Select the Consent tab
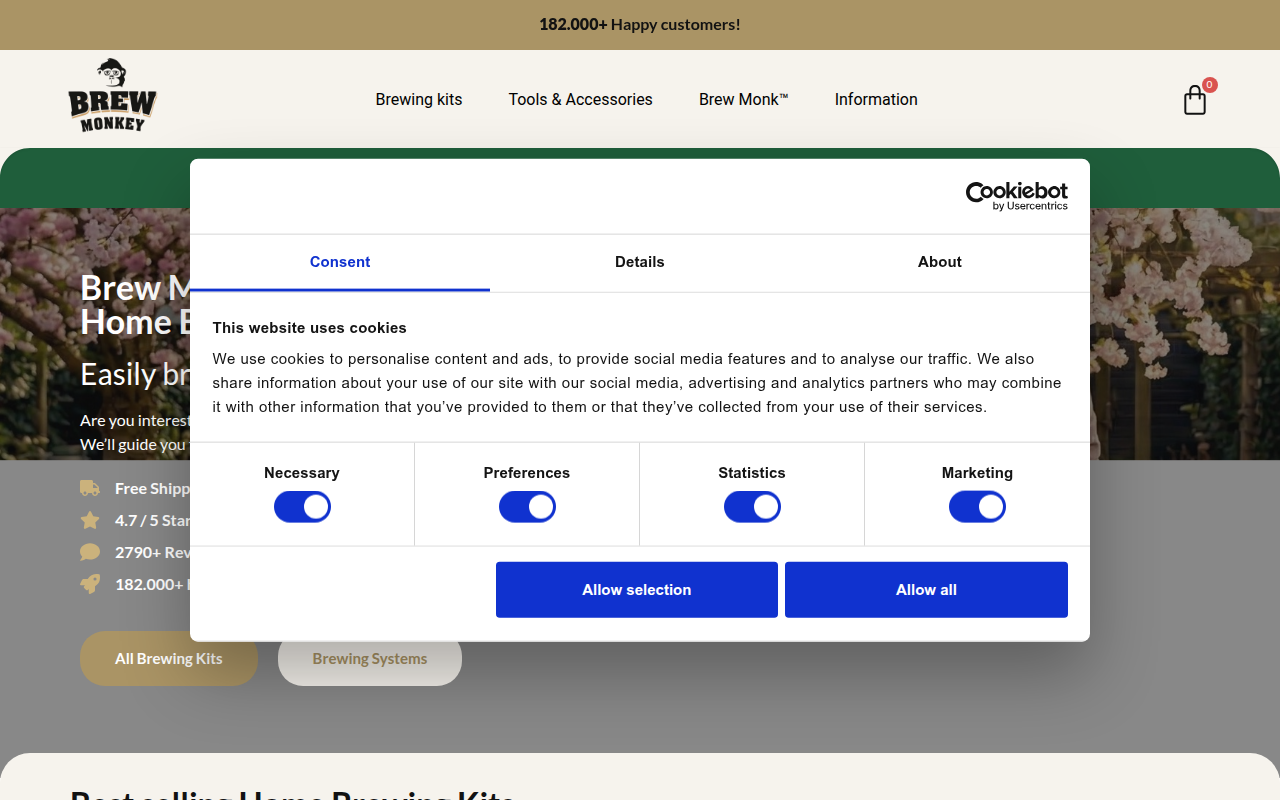The height and width of the screenshot is (800, 1280). click(340, 262)
